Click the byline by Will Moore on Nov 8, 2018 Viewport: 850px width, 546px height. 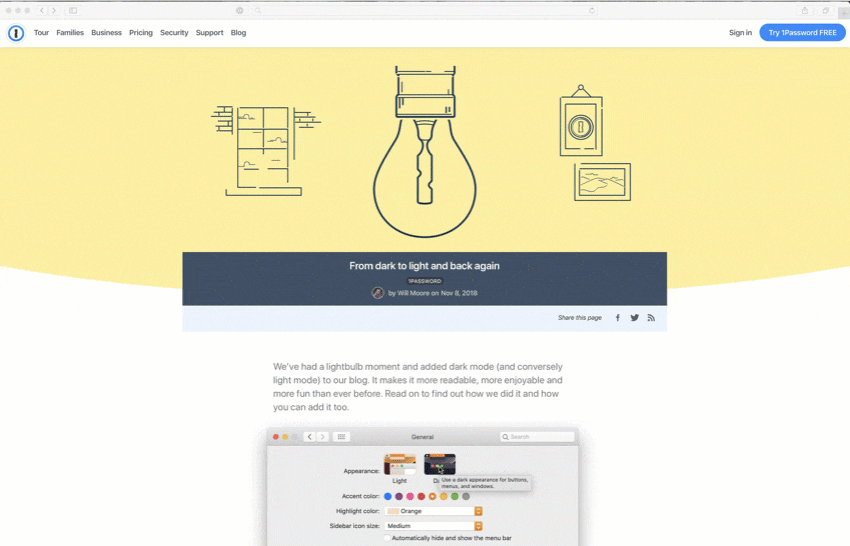point(433,293)
